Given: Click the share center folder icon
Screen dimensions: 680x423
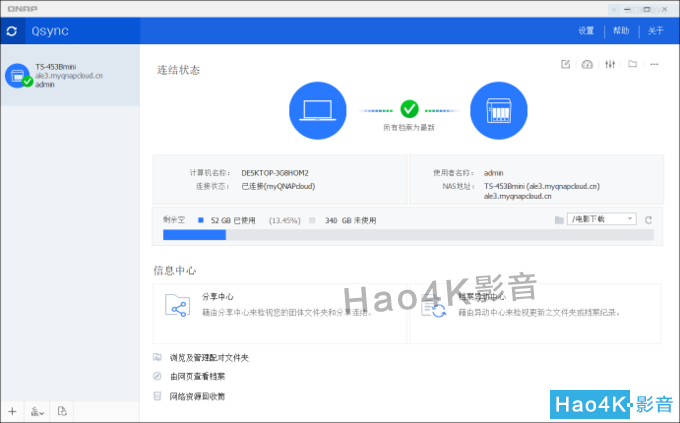Looking at the screenshot, I should pos(177,305).
